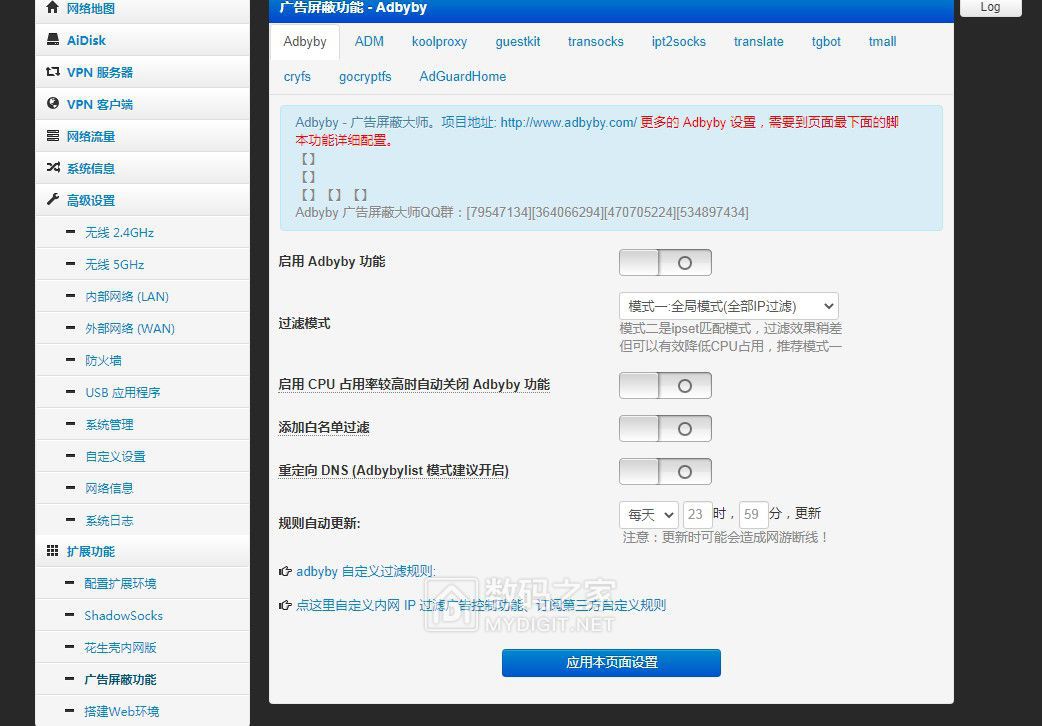
Task: Click the shuffle icon beside 系统信息
Action: click(x=52, y=168)
